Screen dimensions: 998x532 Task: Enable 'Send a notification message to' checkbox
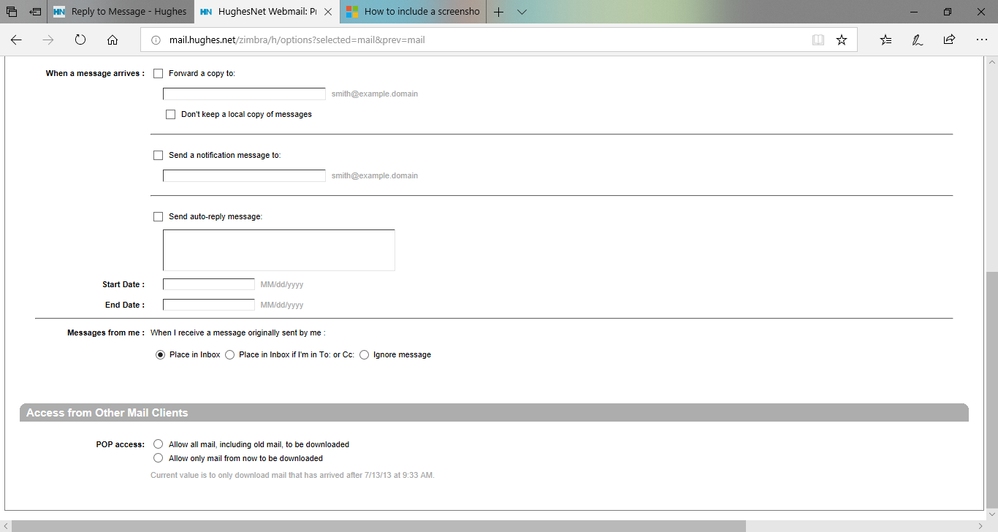point(158,156)
